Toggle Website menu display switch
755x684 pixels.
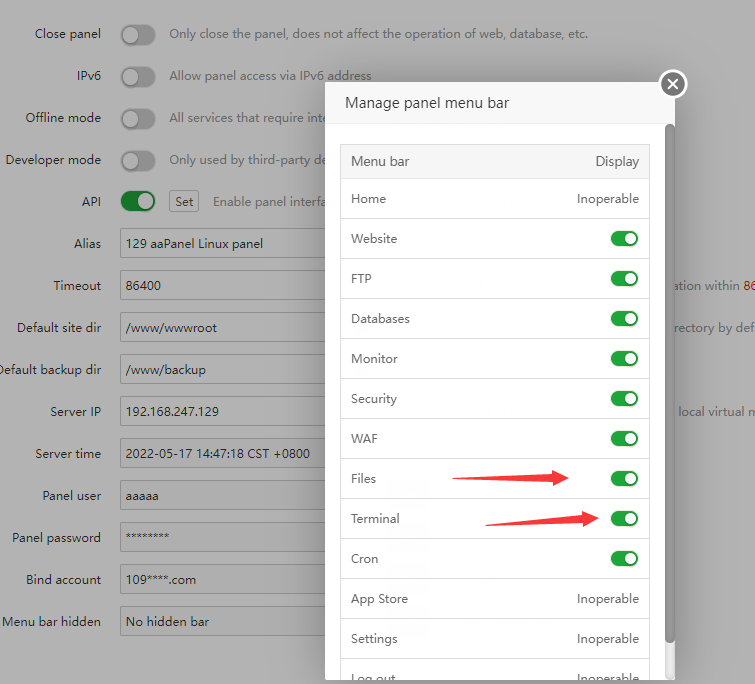(x=624, y=239)
